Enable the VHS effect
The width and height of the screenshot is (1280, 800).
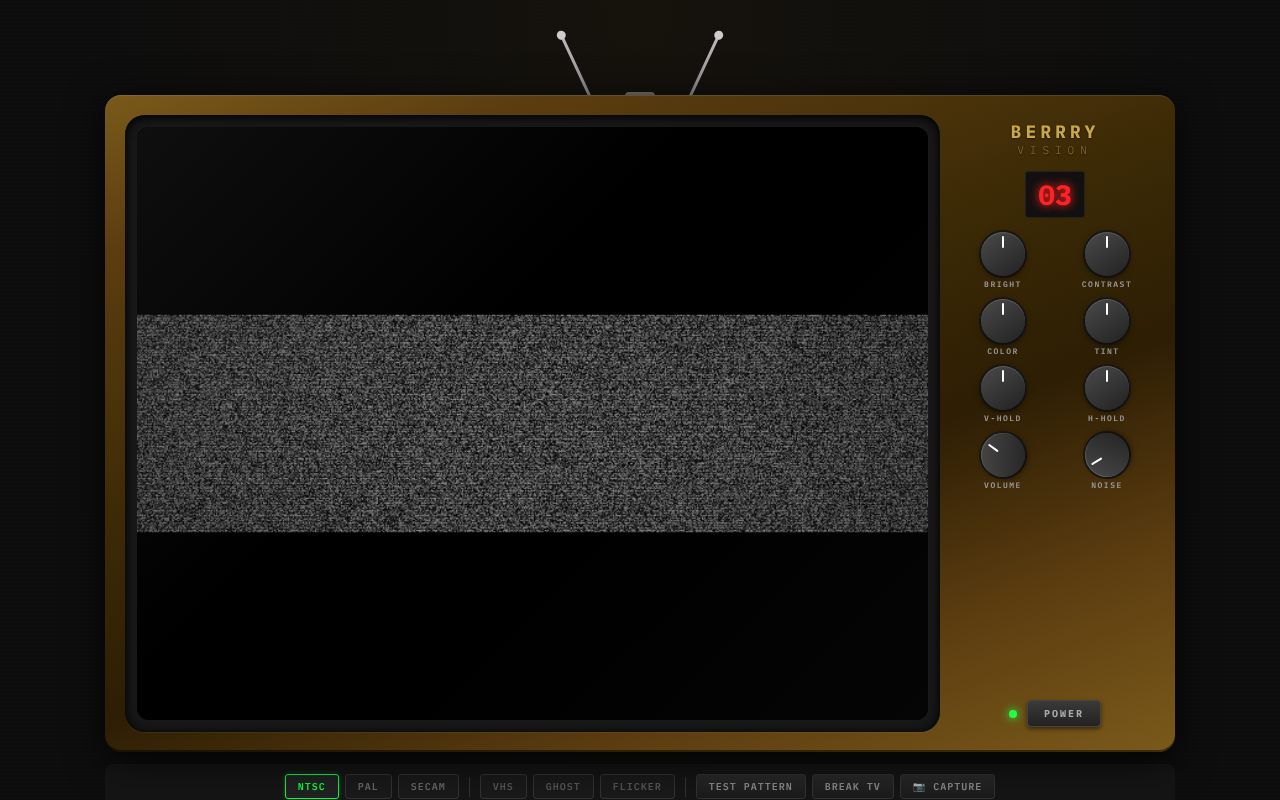click(x=503, y=786)
